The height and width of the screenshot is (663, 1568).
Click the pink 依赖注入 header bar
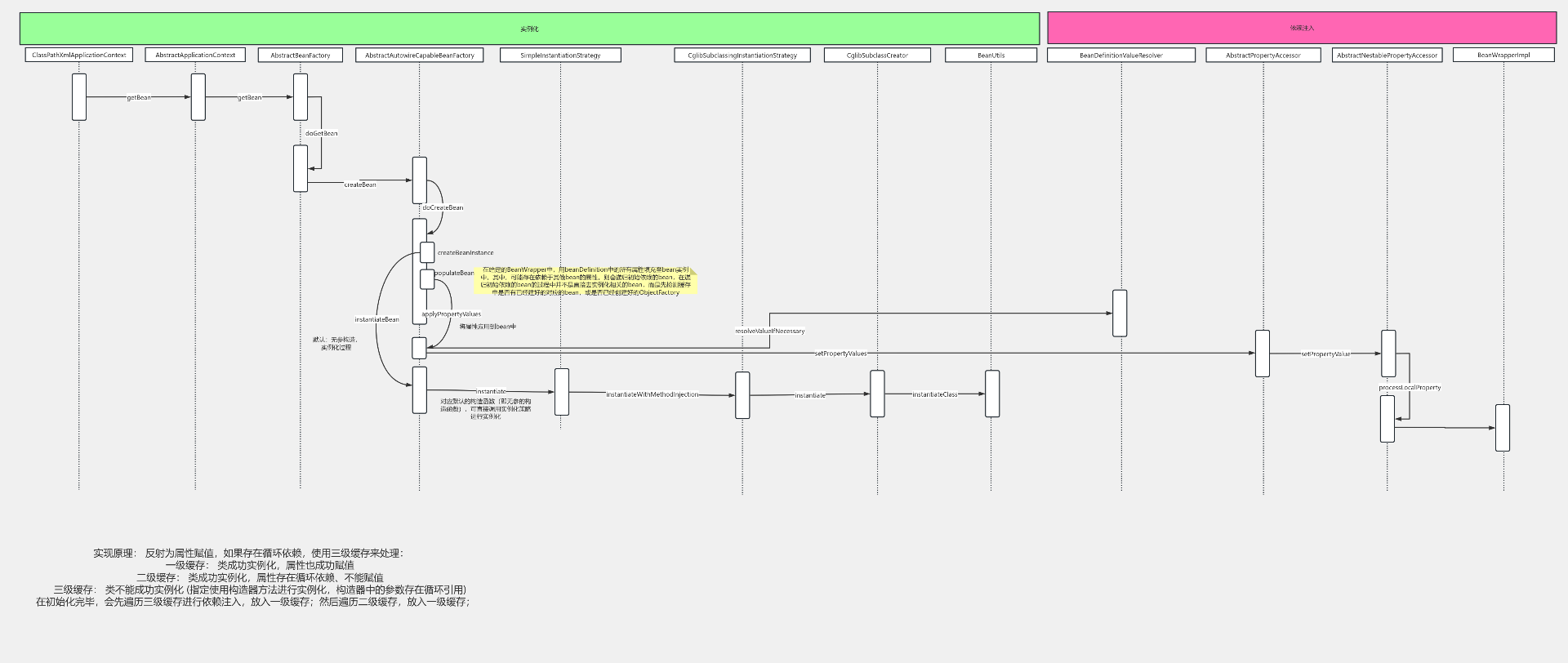[x=1301, y=29]
